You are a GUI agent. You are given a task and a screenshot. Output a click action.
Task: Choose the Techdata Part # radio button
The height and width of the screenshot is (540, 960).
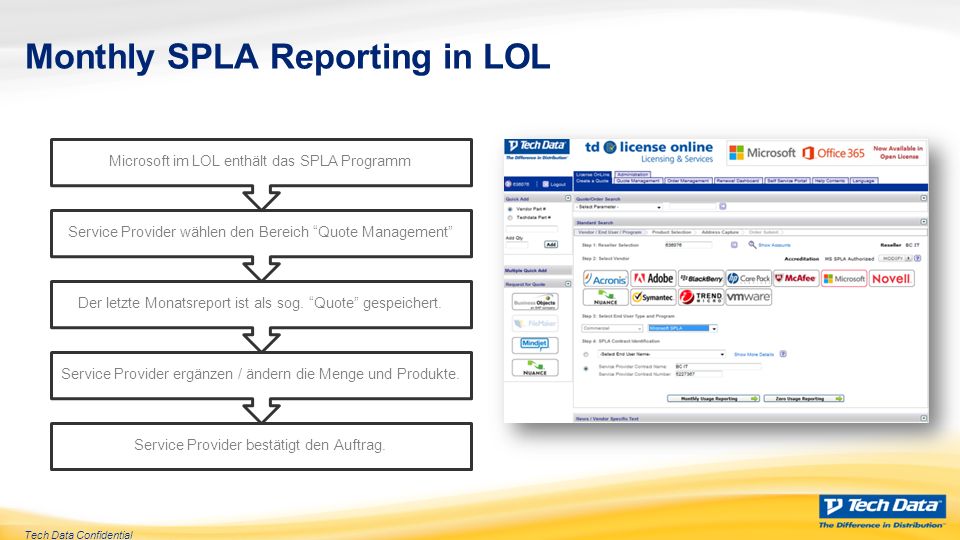(x=510, y=217)
